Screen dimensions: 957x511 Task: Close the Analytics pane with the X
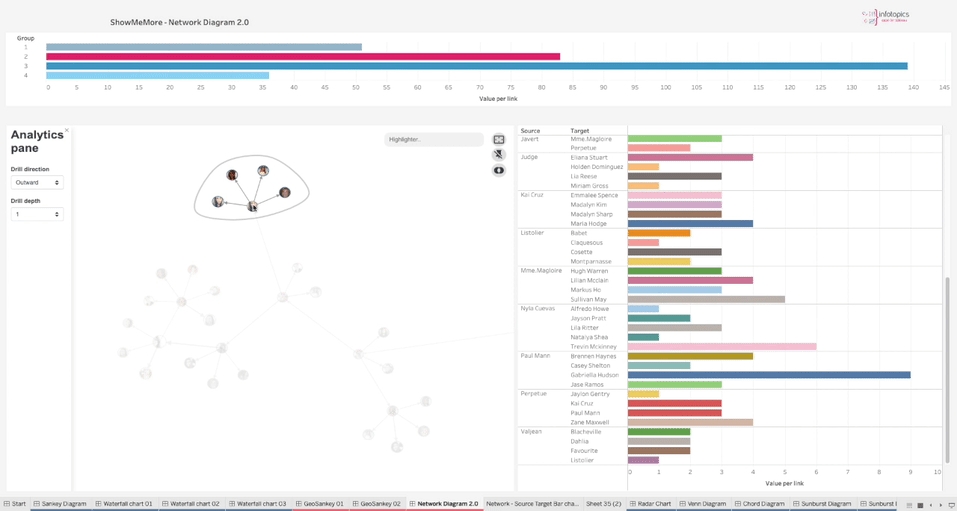67,131
